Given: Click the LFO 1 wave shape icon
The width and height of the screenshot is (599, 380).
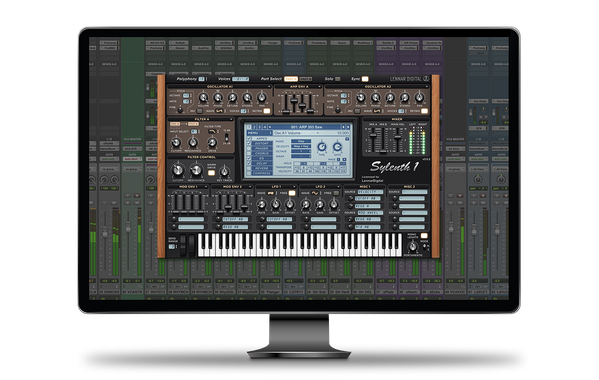Looking at the screenshot, I should click(271, 193).
